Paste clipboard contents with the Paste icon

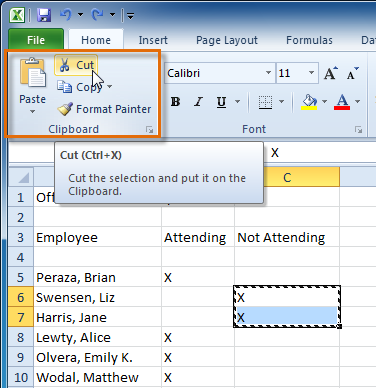click(32, 72)
